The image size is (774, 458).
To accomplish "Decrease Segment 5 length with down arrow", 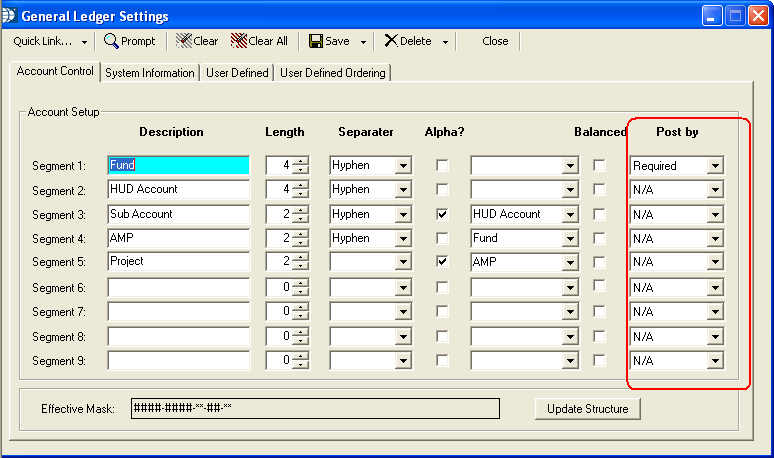I will 300,266.
